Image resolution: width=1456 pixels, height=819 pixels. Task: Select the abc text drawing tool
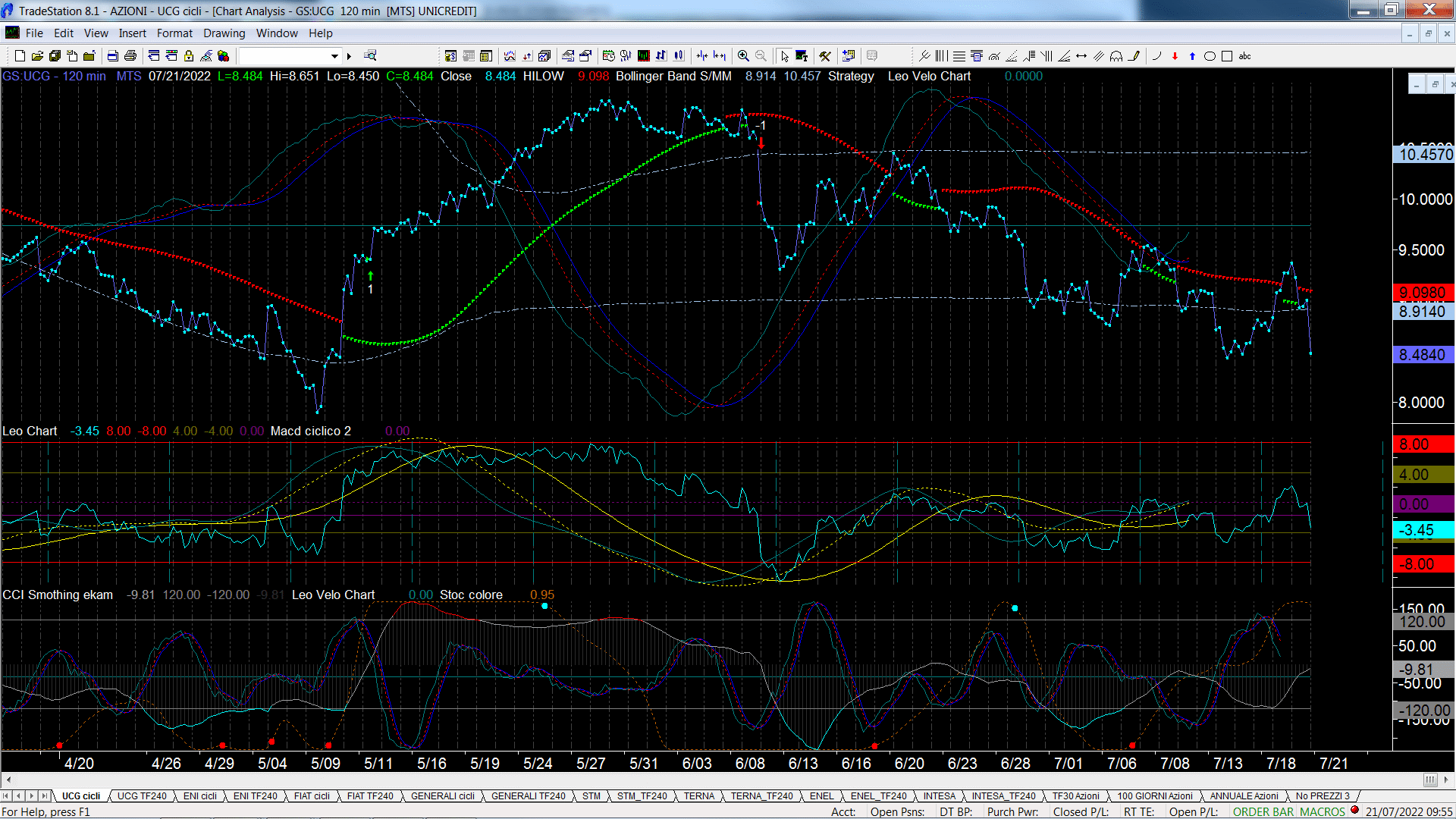tap(1245, 56)
